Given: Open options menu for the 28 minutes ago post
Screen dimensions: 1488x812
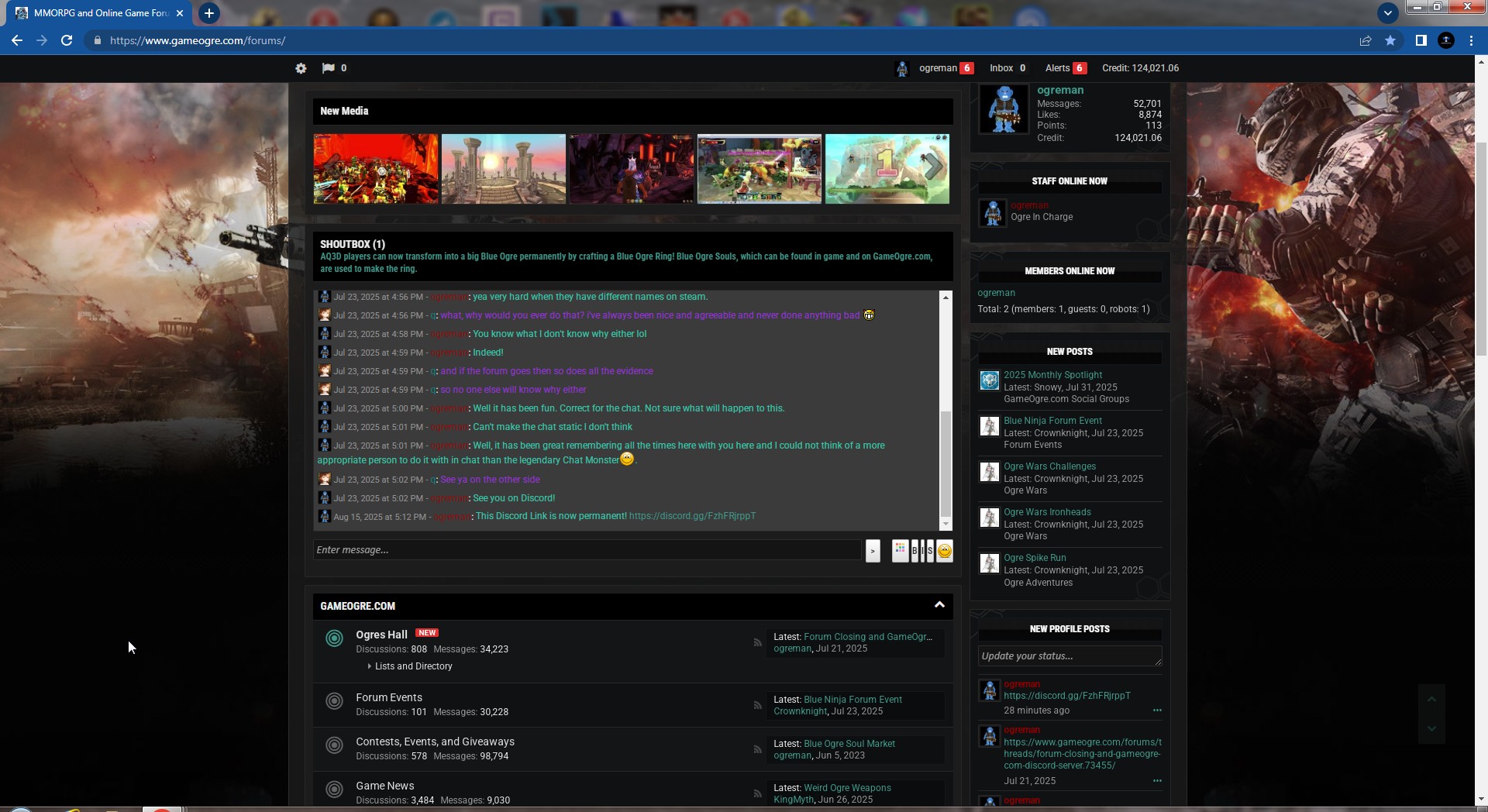Looking at the screenshot, I should [1157, 710].
